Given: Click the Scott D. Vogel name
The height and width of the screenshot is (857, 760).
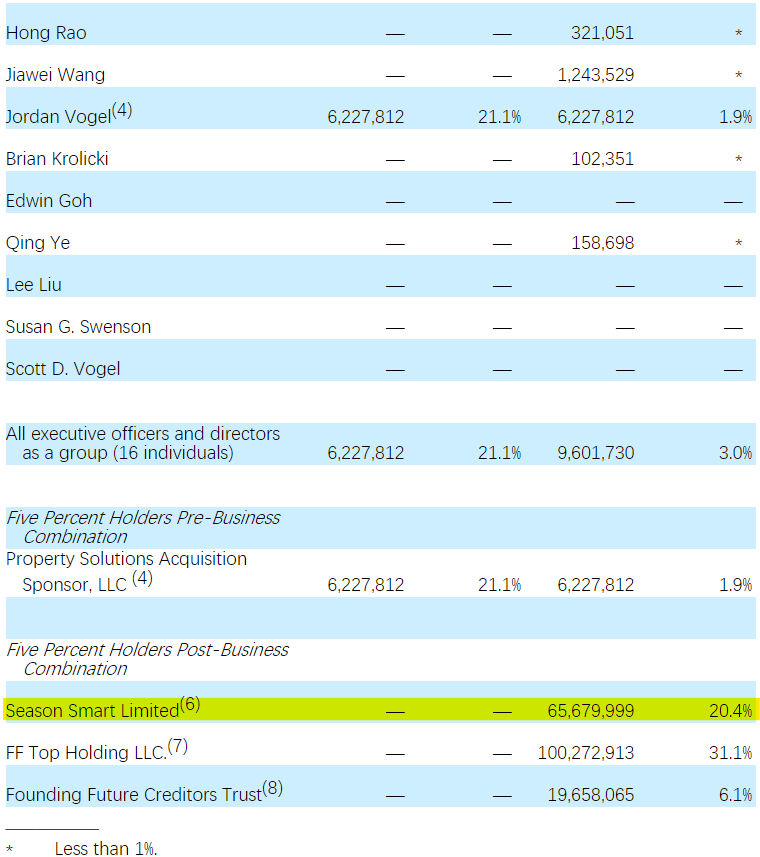Looking at the screenshot, I should (62, 369).
